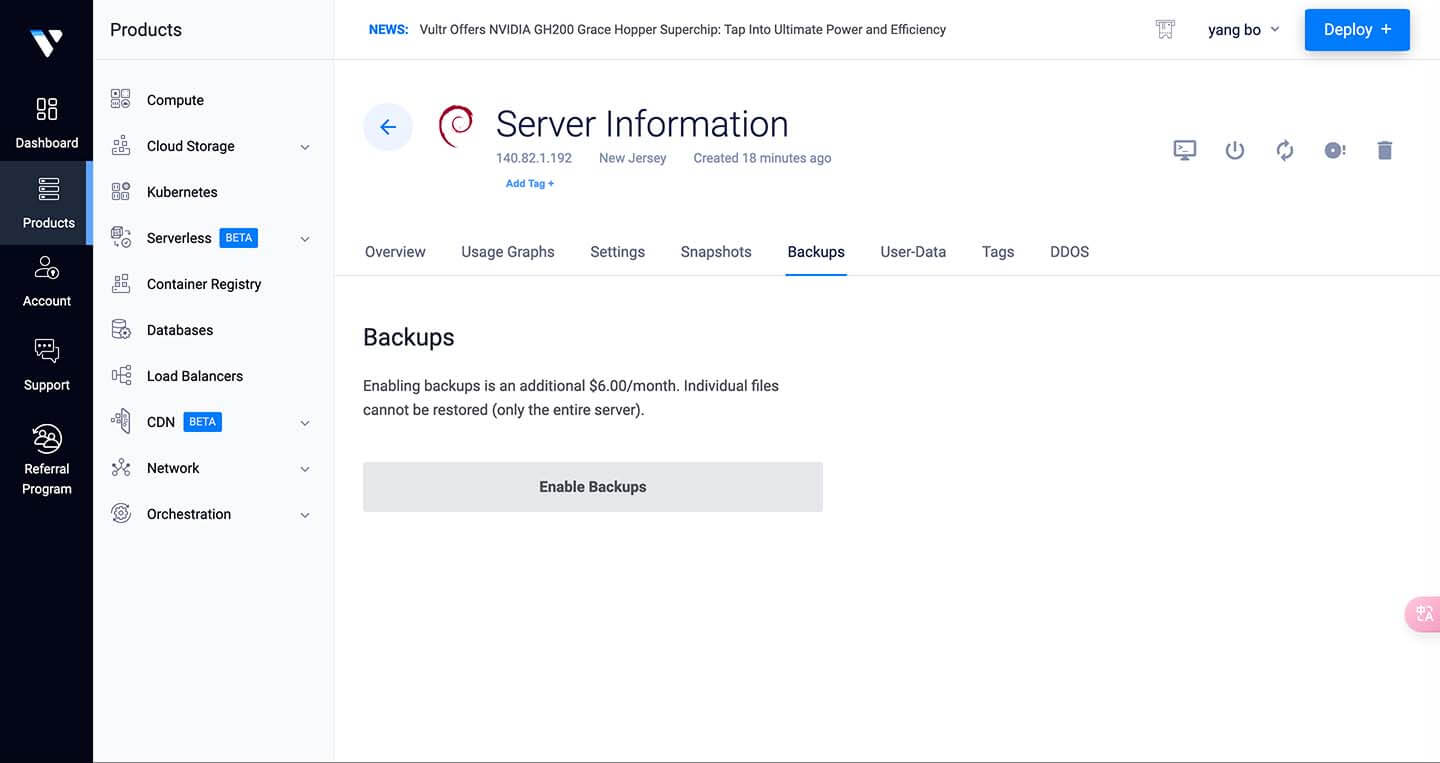
Task: Click the Compute icon in Products menu
Action: pos(121,99)
